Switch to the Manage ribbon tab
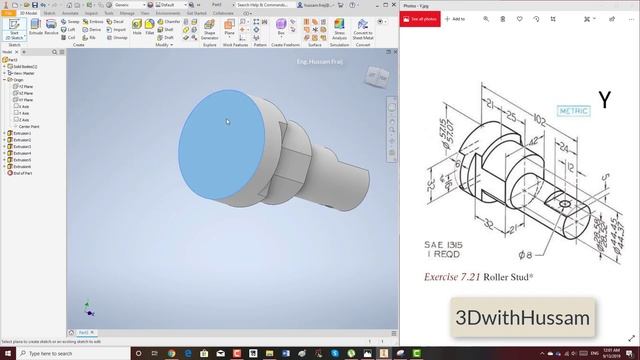 point(127,13)
